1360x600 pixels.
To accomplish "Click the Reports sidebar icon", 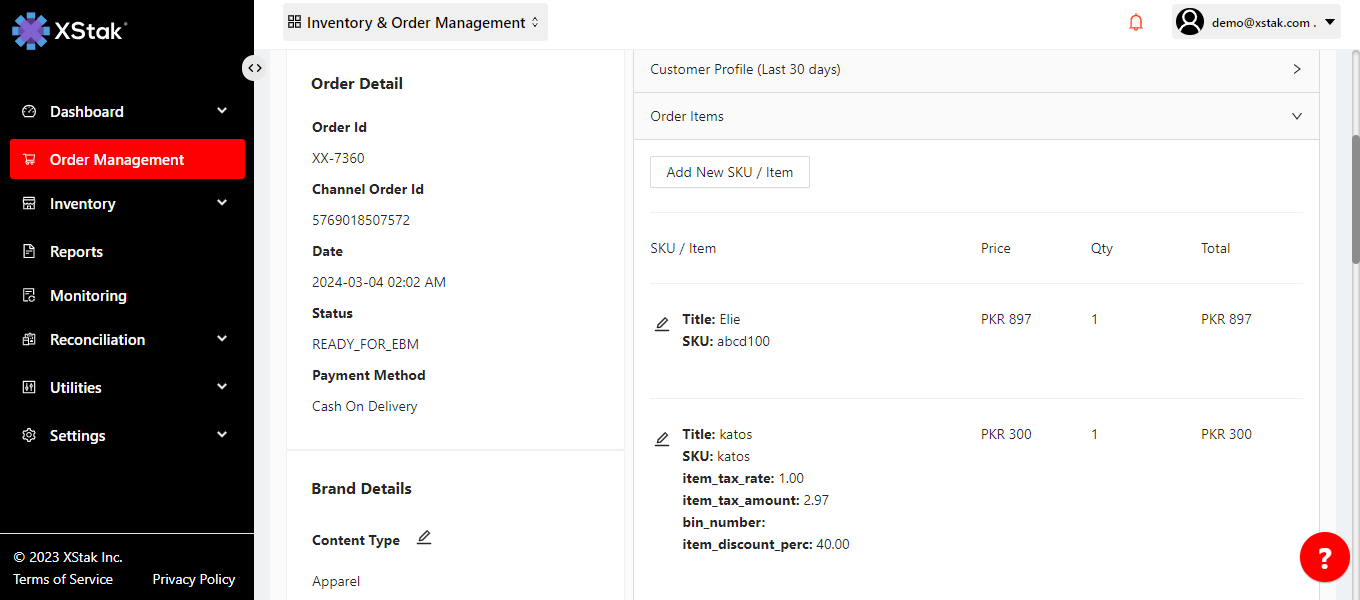I will coord(29,252).
